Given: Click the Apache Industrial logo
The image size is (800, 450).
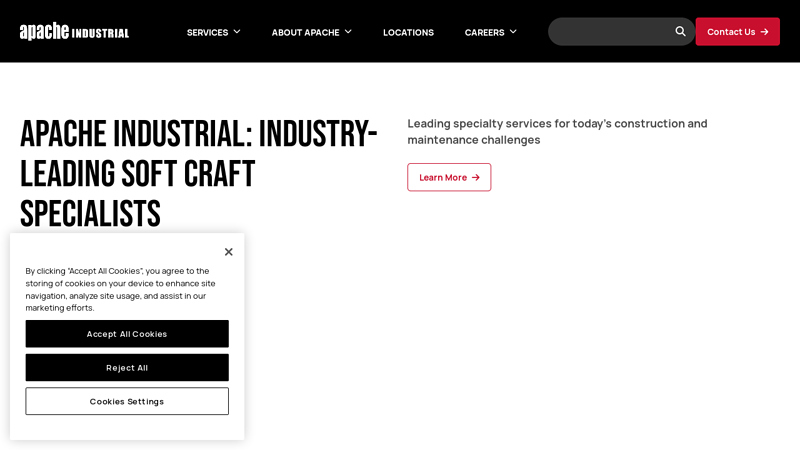Looking at the screenshot, I should pos(74,32).
